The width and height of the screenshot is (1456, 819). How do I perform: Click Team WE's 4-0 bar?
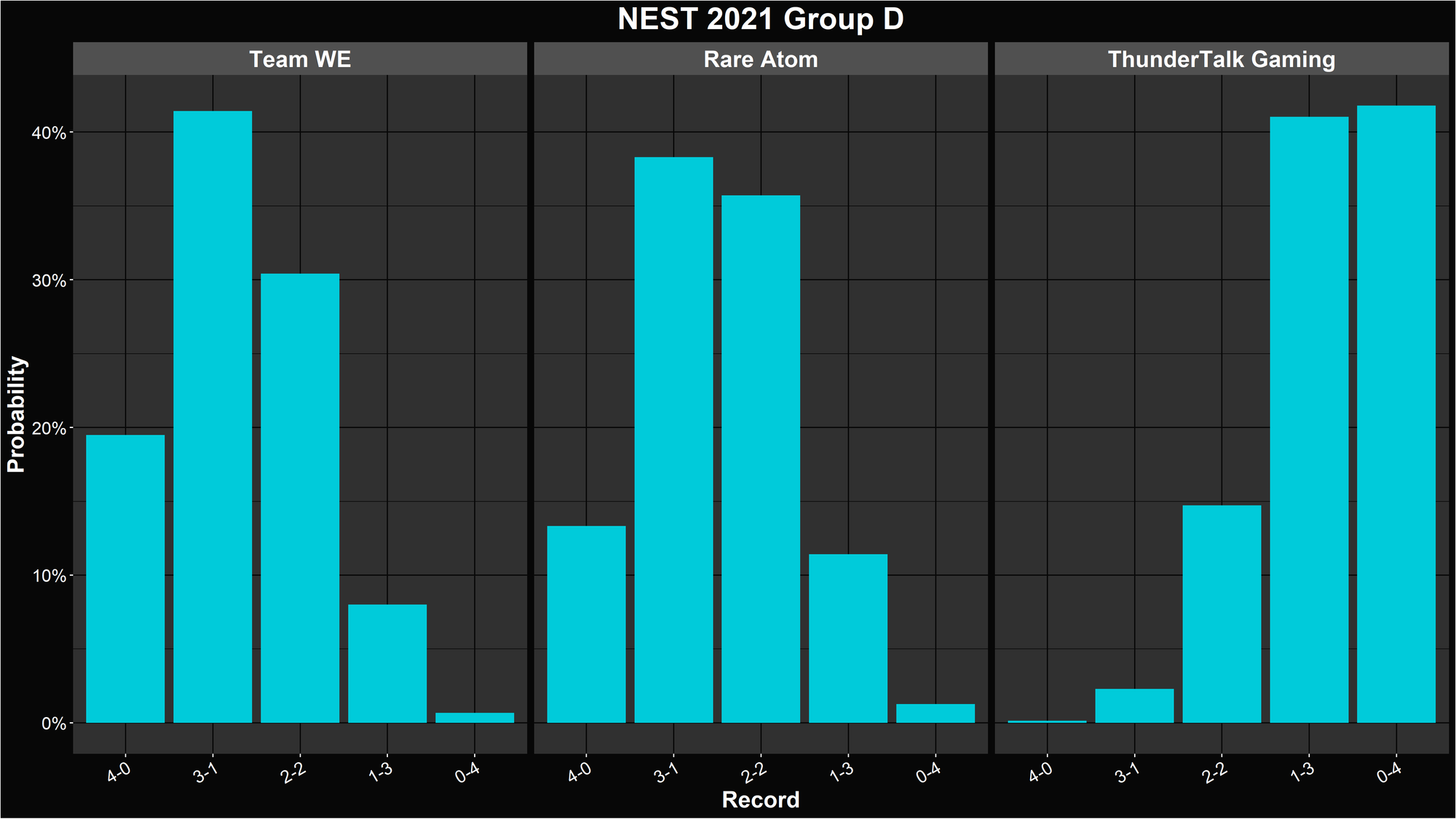(x=125, y=579)
